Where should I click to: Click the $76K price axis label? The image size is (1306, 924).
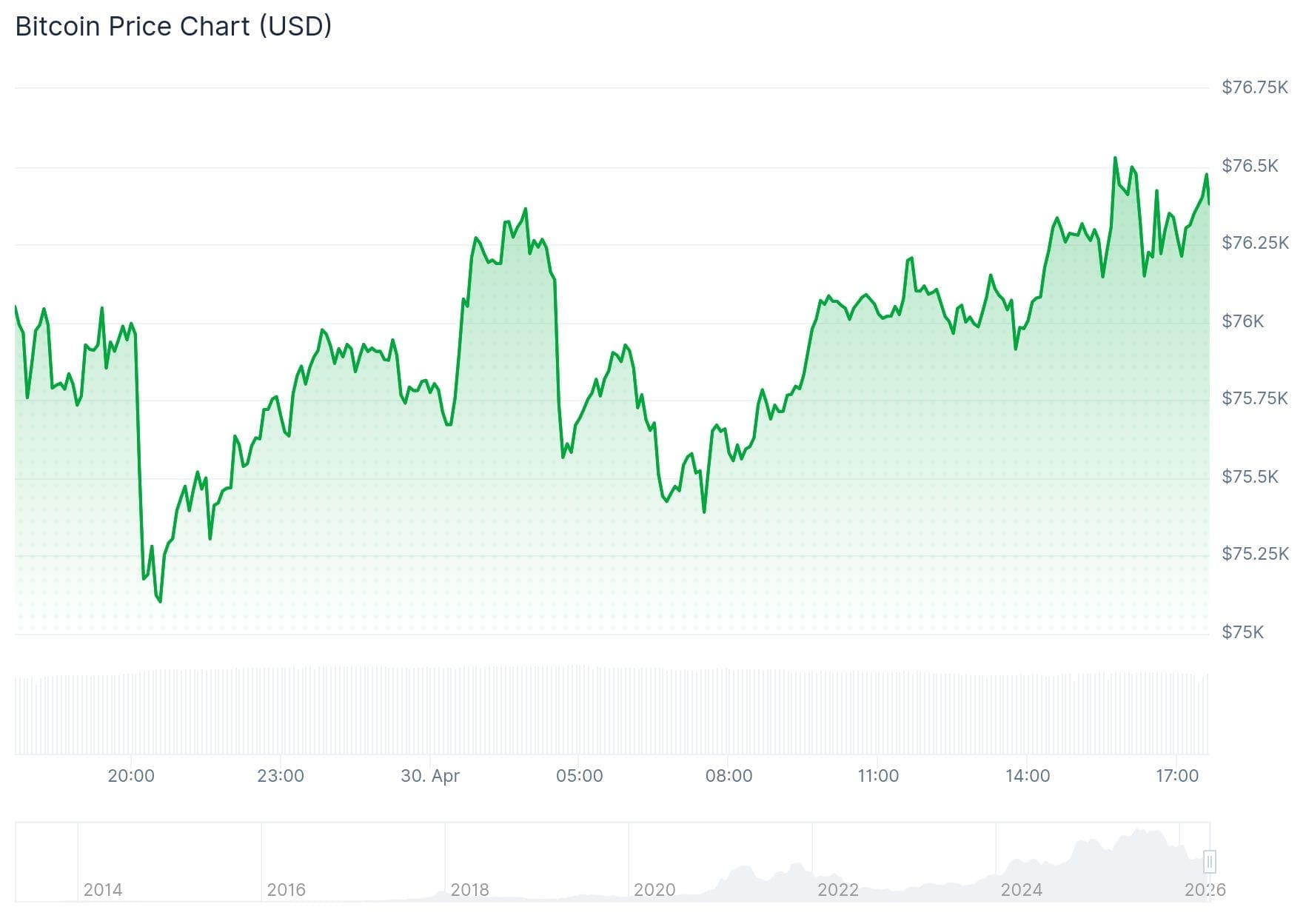pos(1243,321)
